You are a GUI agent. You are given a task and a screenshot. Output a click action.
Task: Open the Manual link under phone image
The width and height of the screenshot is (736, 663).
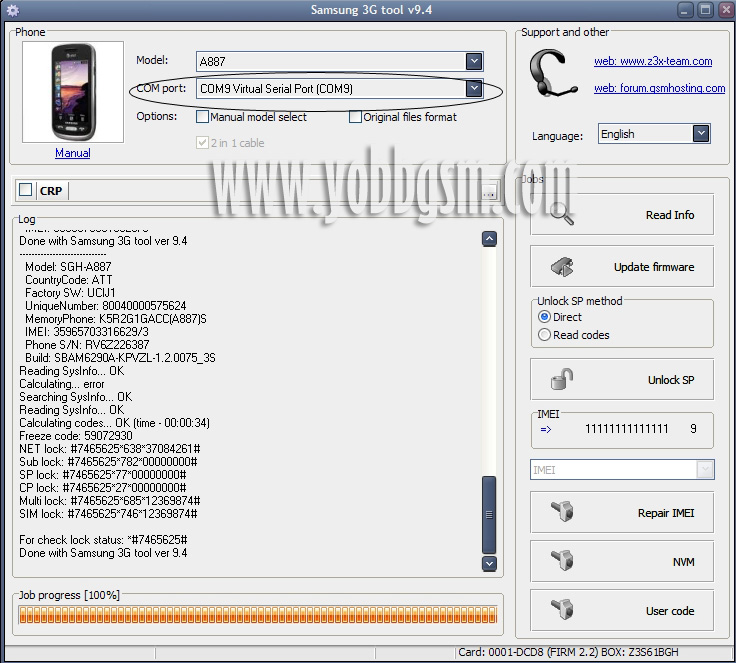73,153
